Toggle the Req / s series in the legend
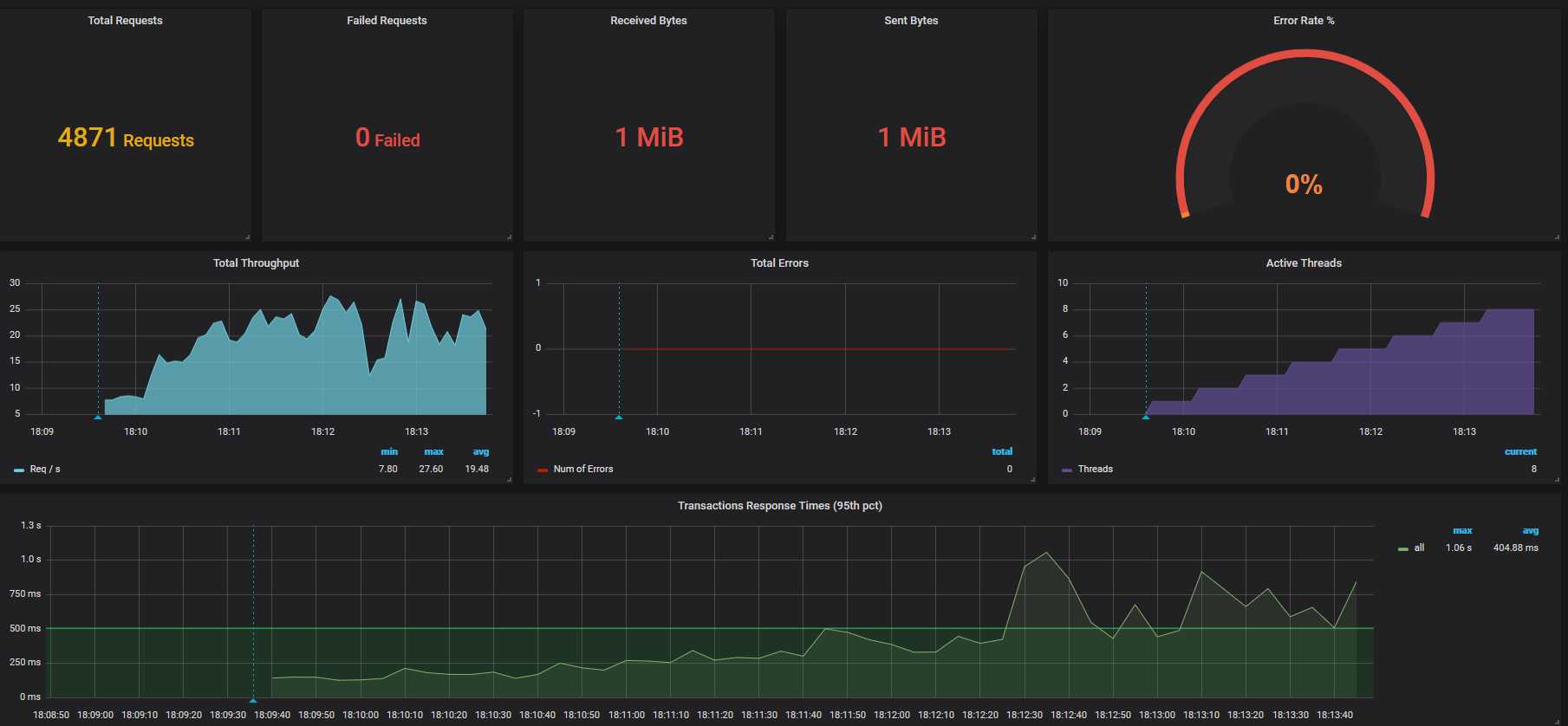This screenshot has width=1568, height=726. 45,470
